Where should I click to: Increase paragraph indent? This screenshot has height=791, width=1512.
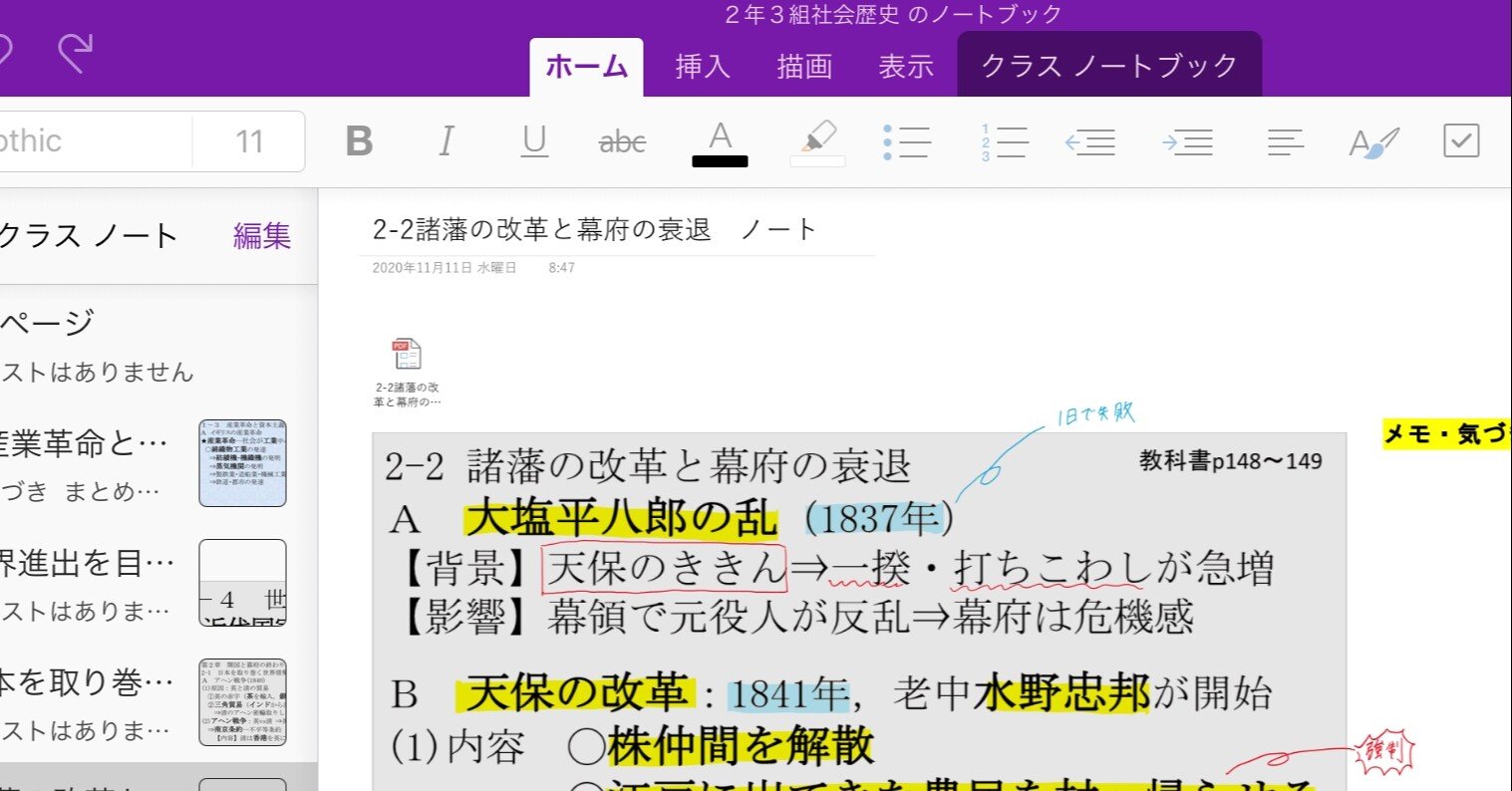click(x=1187, y=141)
